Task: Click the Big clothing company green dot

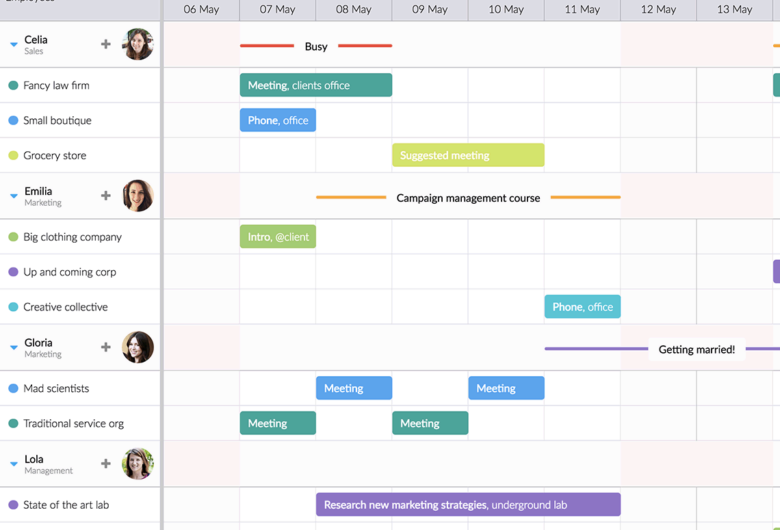Action: click(x=13, y=237)
